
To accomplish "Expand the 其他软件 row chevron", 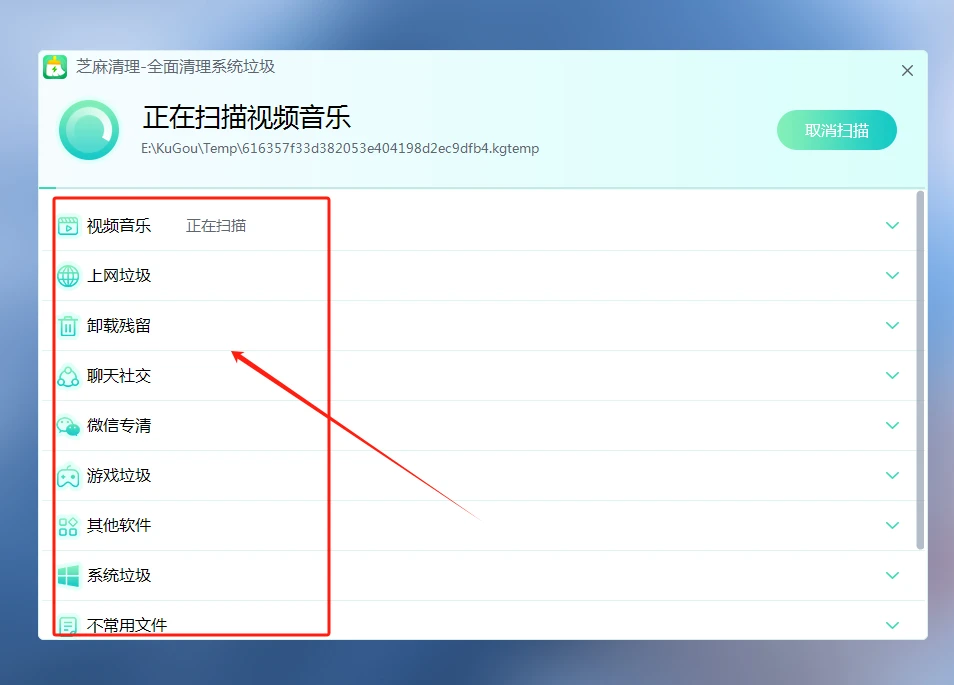I will tap(892, 525).
